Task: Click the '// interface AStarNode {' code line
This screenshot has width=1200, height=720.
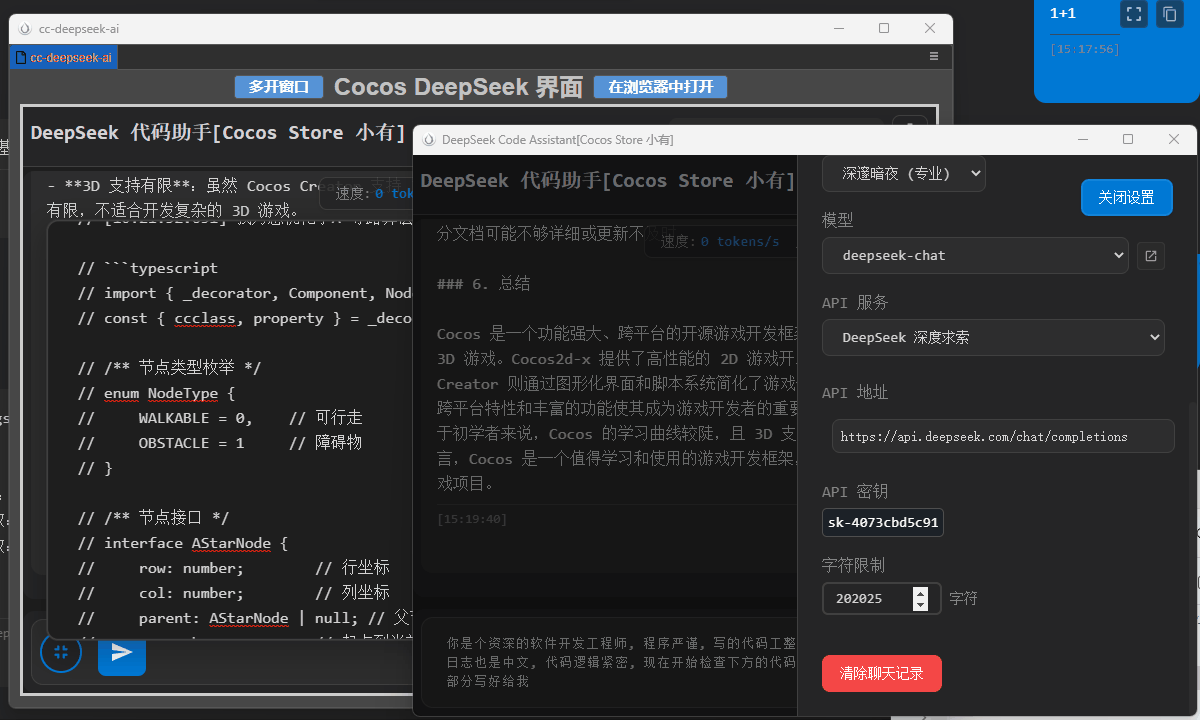Action: tap(183, 543)
